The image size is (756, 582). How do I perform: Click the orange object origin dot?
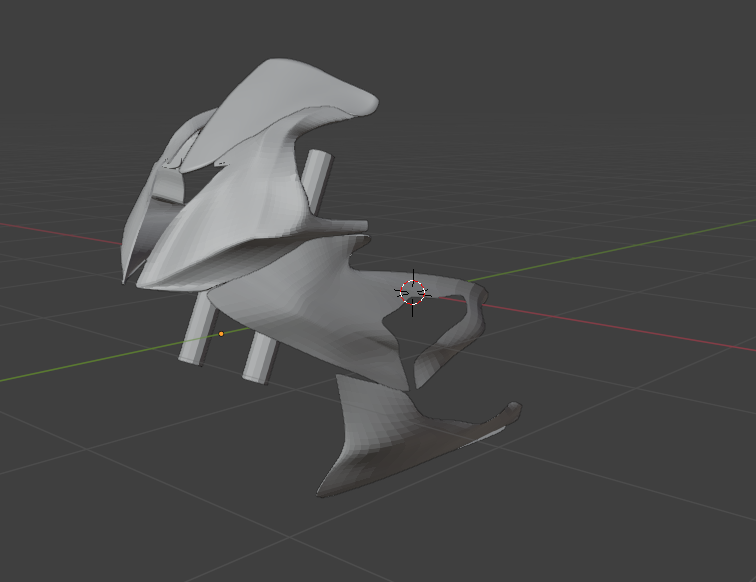(x=221, y=334)
